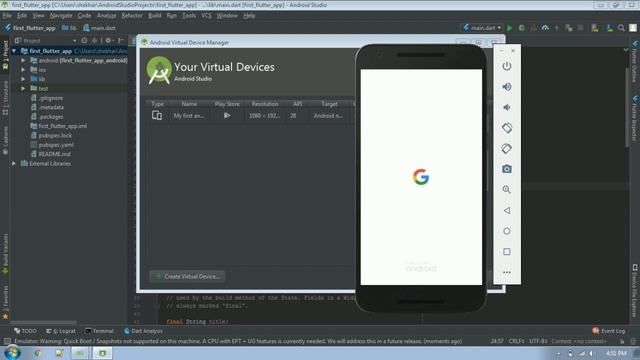Click the CRLF line separator in the status bar

pos(517,341)
